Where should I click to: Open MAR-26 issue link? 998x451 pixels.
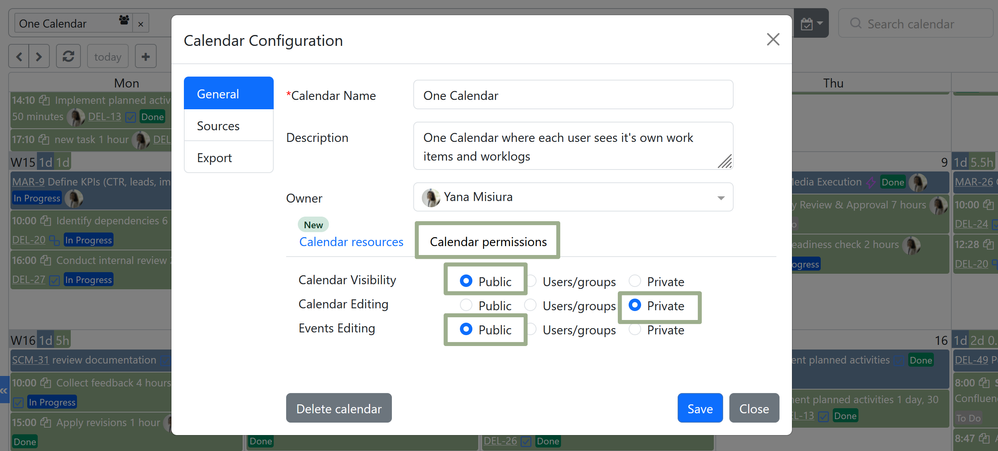coord(974,182)
